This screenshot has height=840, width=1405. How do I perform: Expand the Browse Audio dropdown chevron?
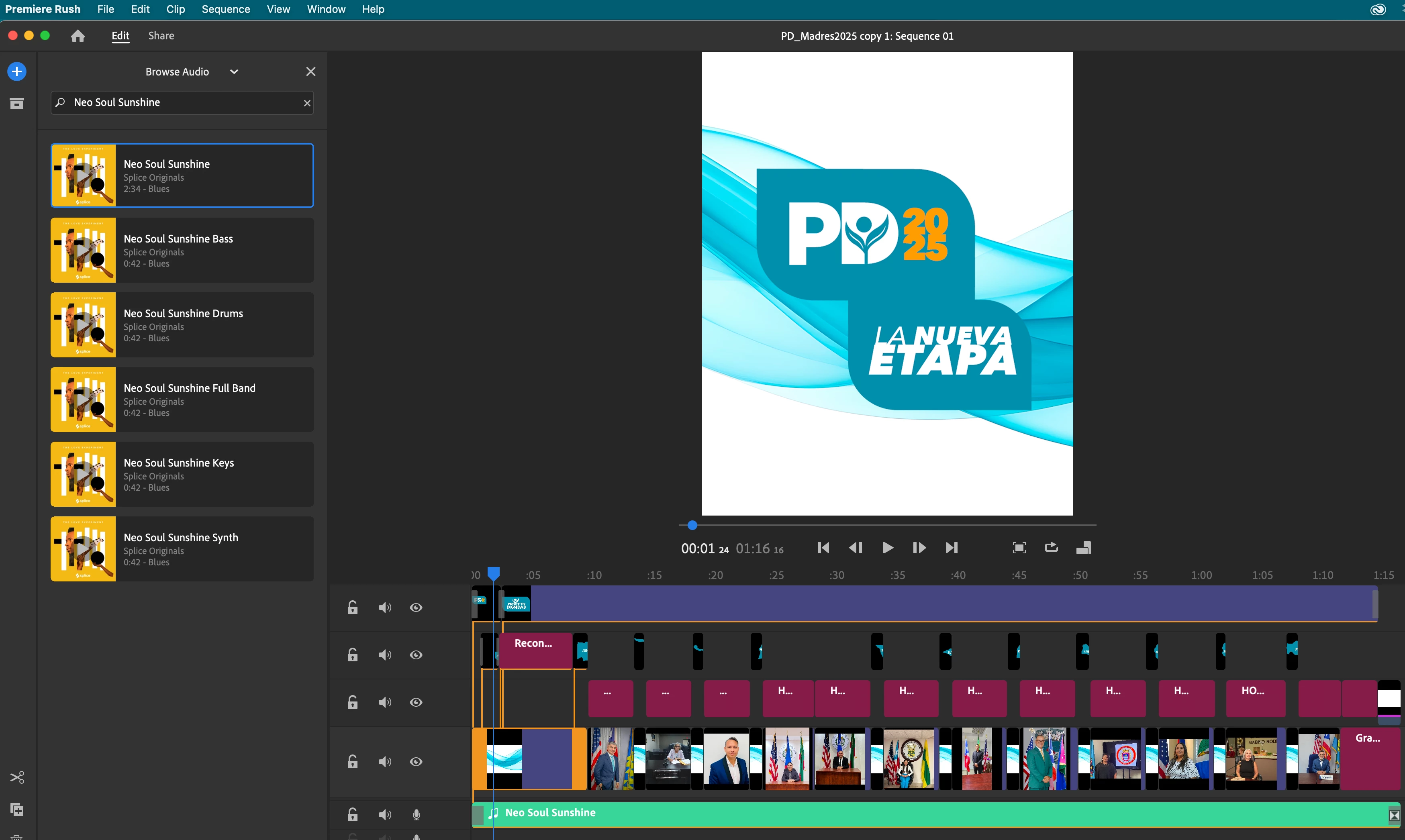coord(234,72)
